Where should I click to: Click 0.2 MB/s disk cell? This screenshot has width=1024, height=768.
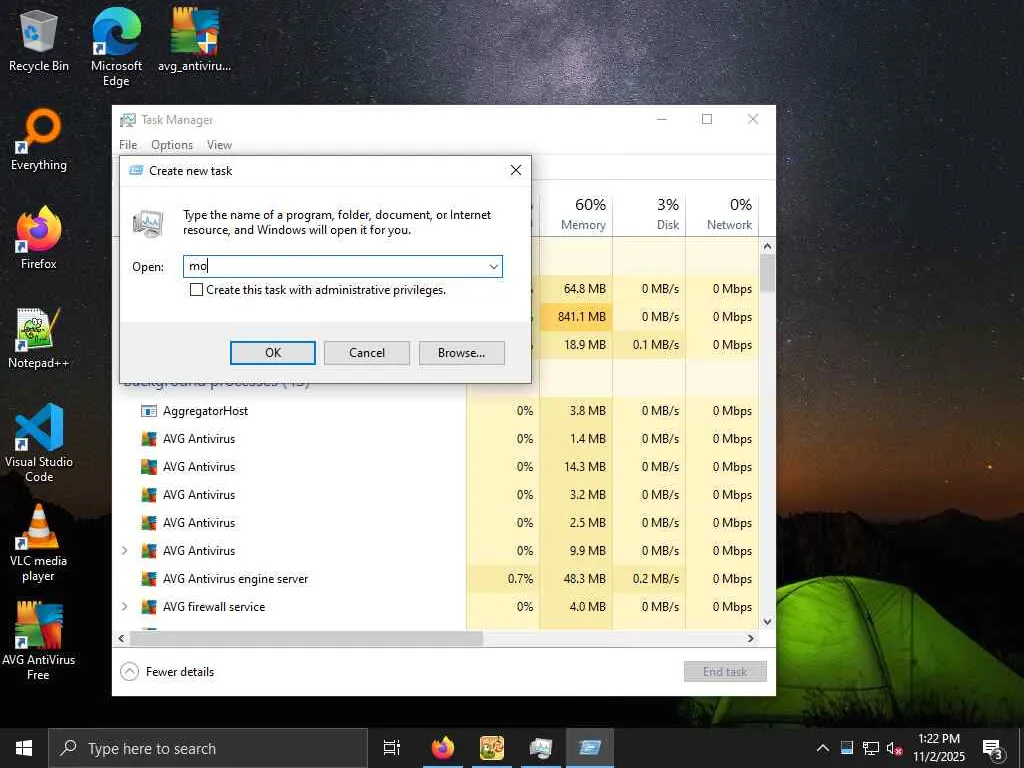pyautogui.click(x=649, y=579)
